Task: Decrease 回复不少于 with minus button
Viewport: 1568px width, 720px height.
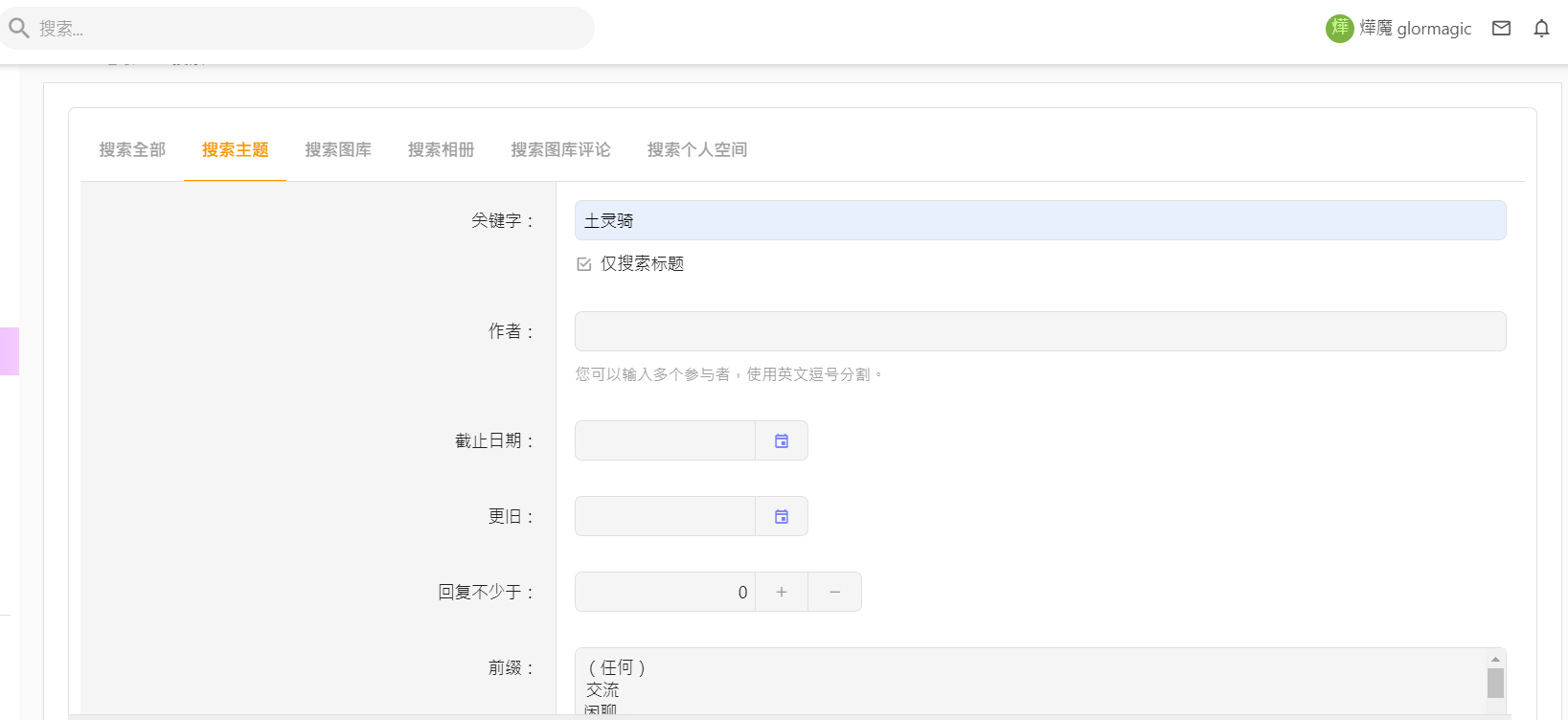Action: coord(835,592)
